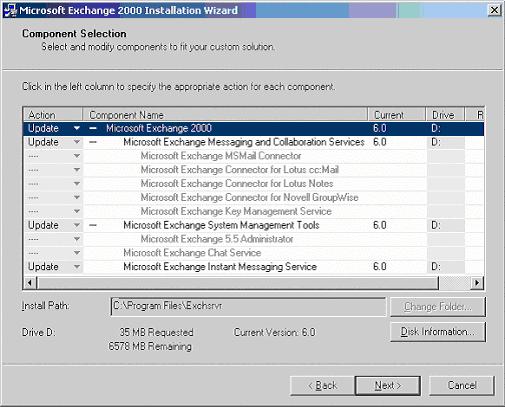Viewport: 505px width, 407px height.
Task: Click the Action column header
Action: coord(53,115)
